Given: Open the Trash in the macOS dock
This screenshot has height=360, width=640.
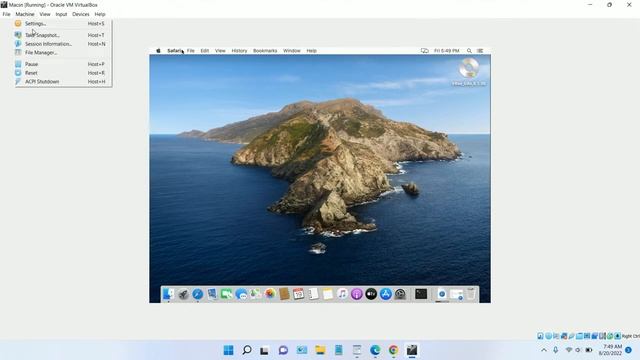Looking at the screenshot, I should point(471,294).
